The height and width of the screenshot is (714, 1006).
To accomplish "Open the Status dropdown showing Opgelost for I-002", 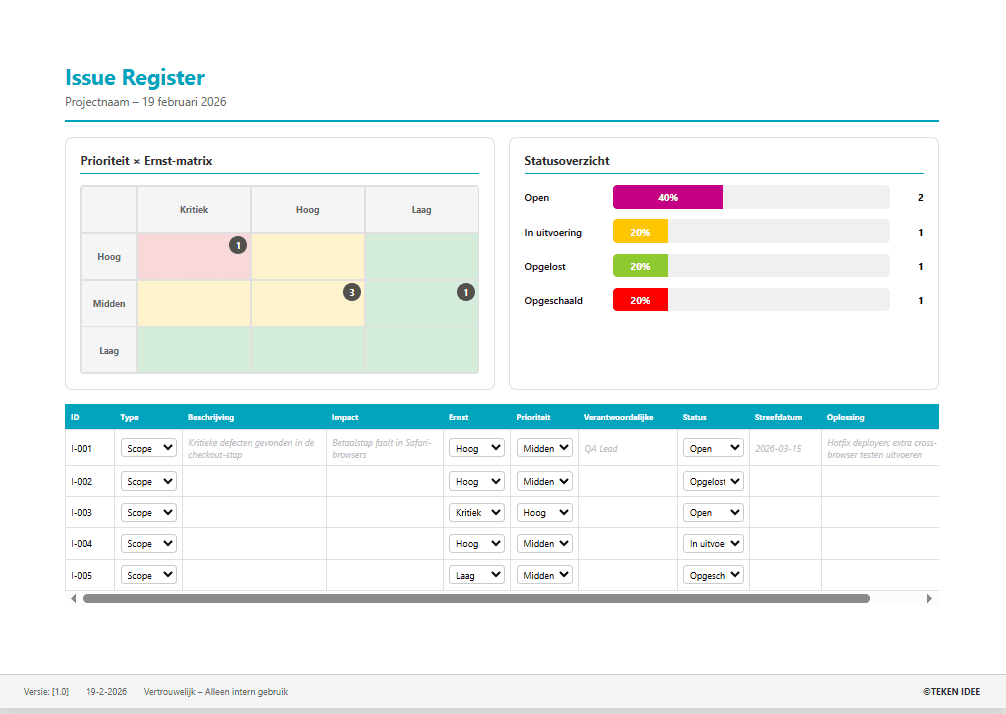I will tap(713, 481).
